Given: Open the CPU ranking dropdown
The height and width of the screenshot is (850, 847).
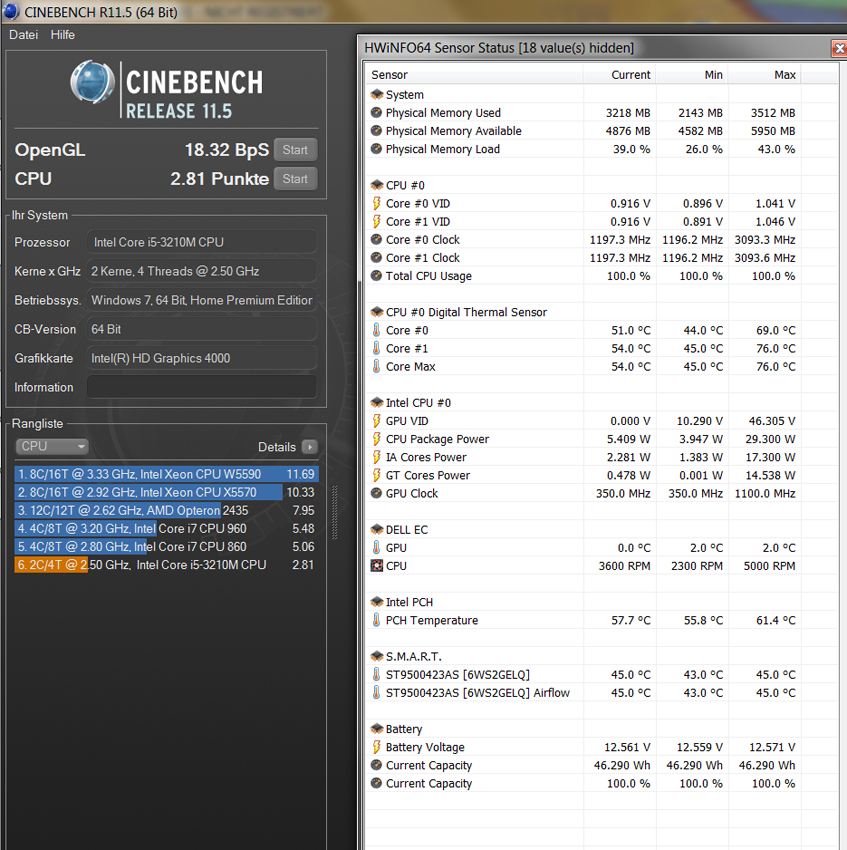Looking at the screenshot, I should coord(52,446).
